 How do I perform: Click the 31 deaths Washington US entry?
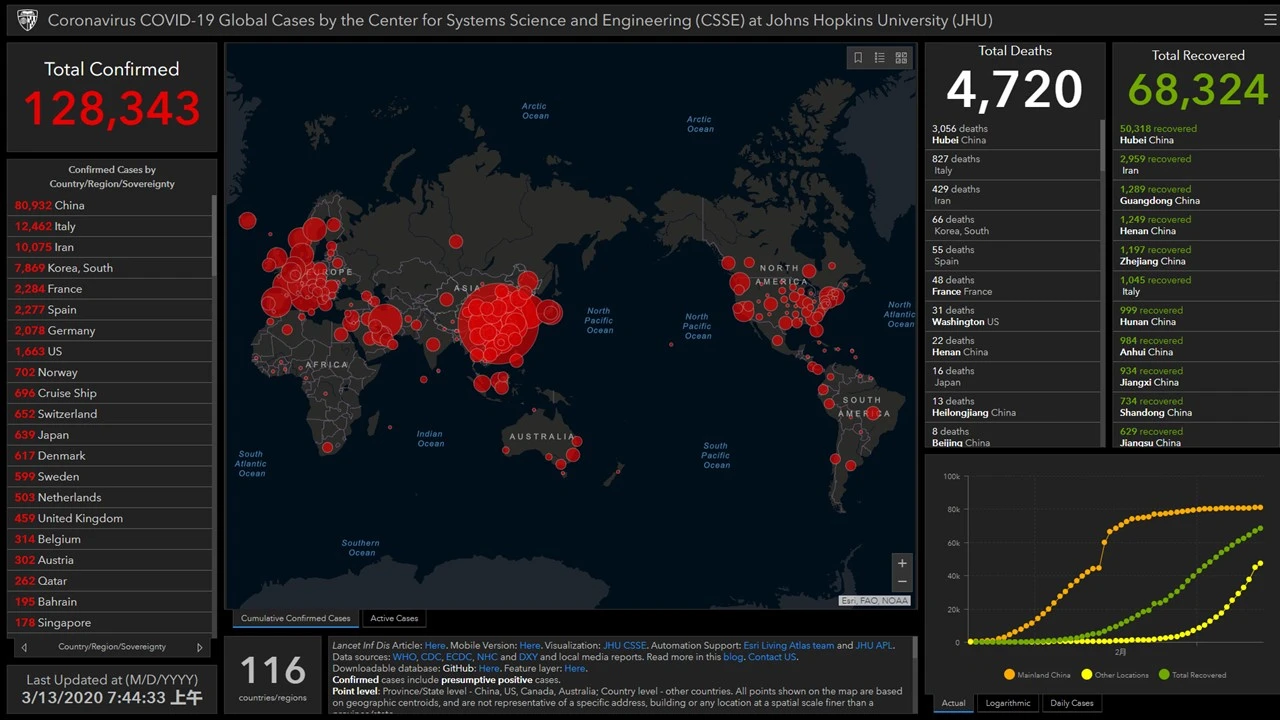(1013, 316)
